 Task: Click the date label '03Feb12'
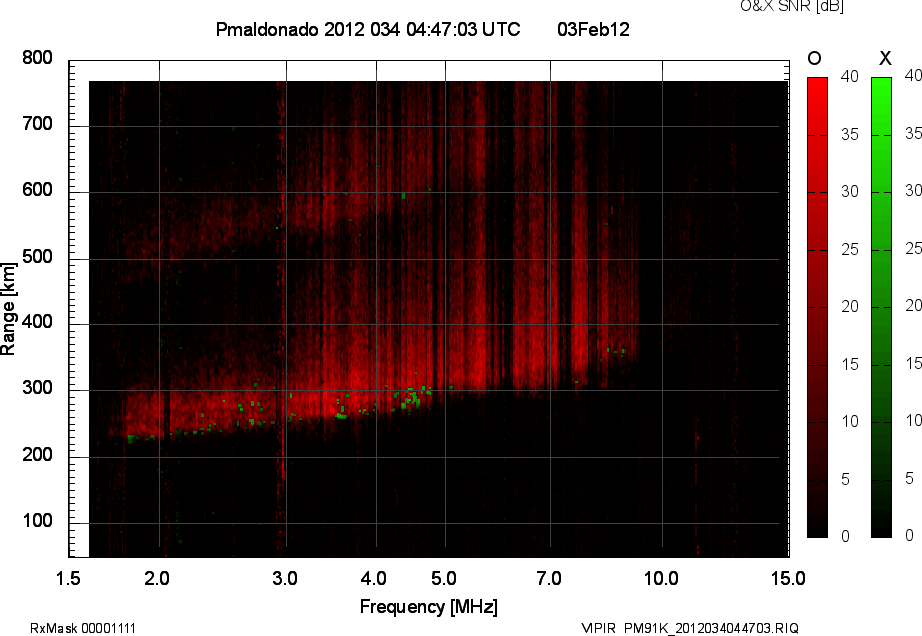point(593,29)
